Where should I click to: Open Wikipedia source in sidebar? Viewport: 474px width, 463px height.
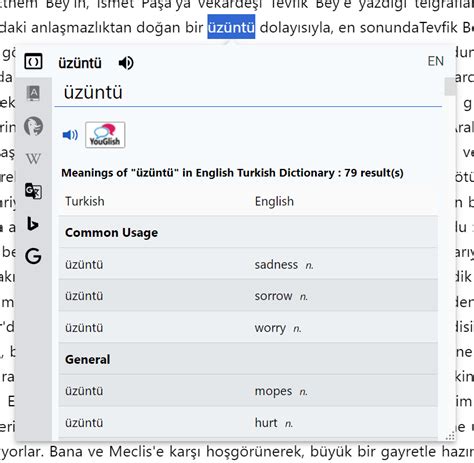(x=33, y=159)
